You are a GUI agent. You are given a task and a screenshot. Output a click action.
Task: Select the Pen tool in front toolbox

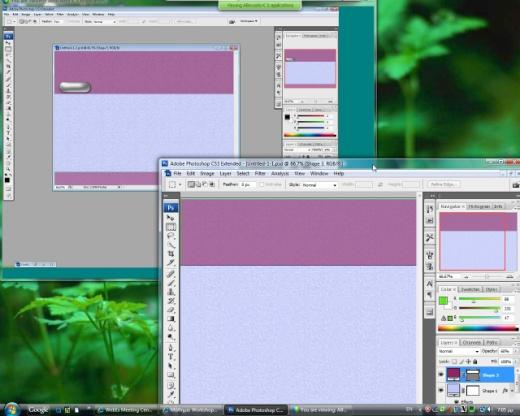coord(171,348)
